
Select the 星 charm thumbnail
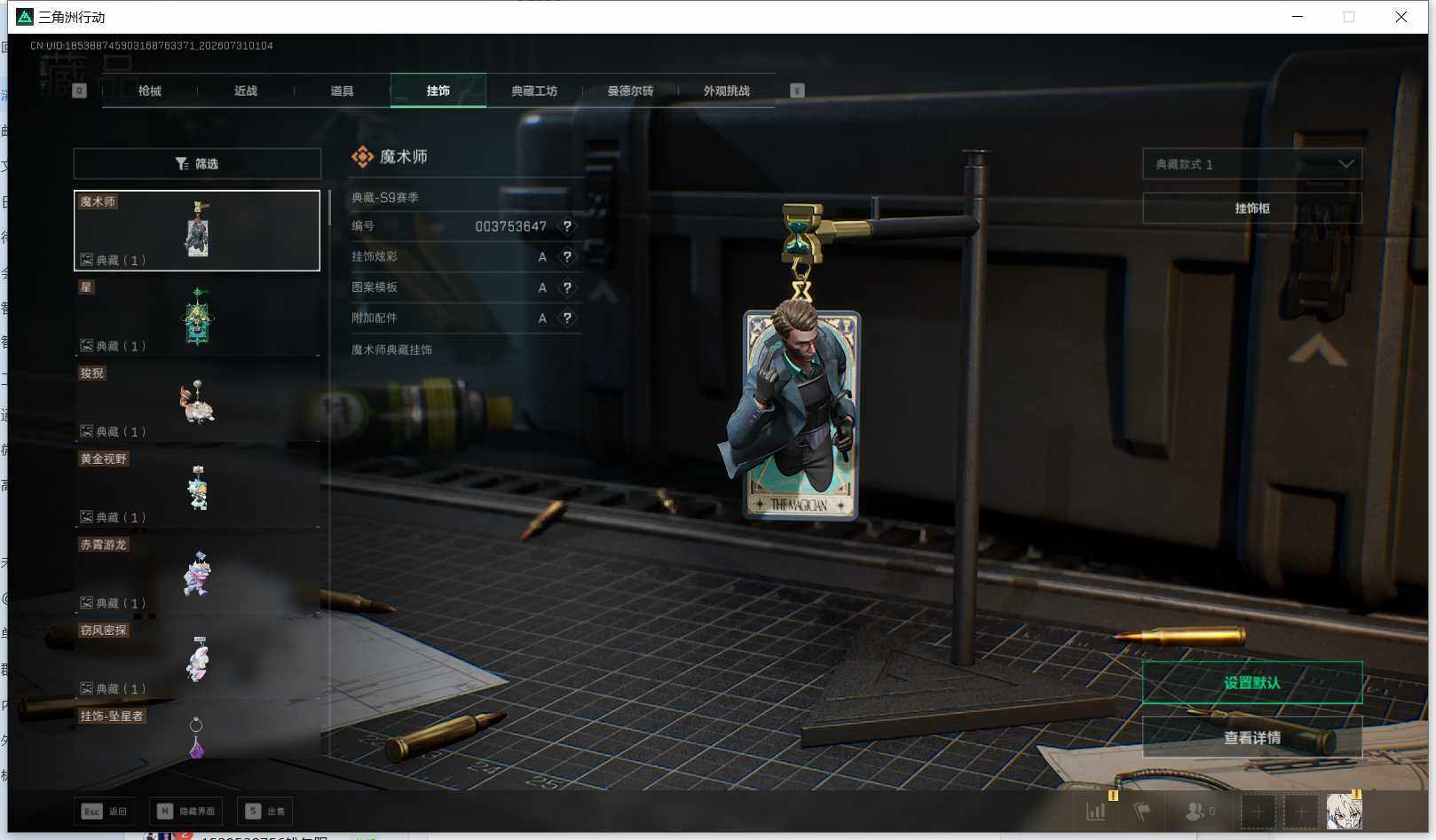(197, 317)
